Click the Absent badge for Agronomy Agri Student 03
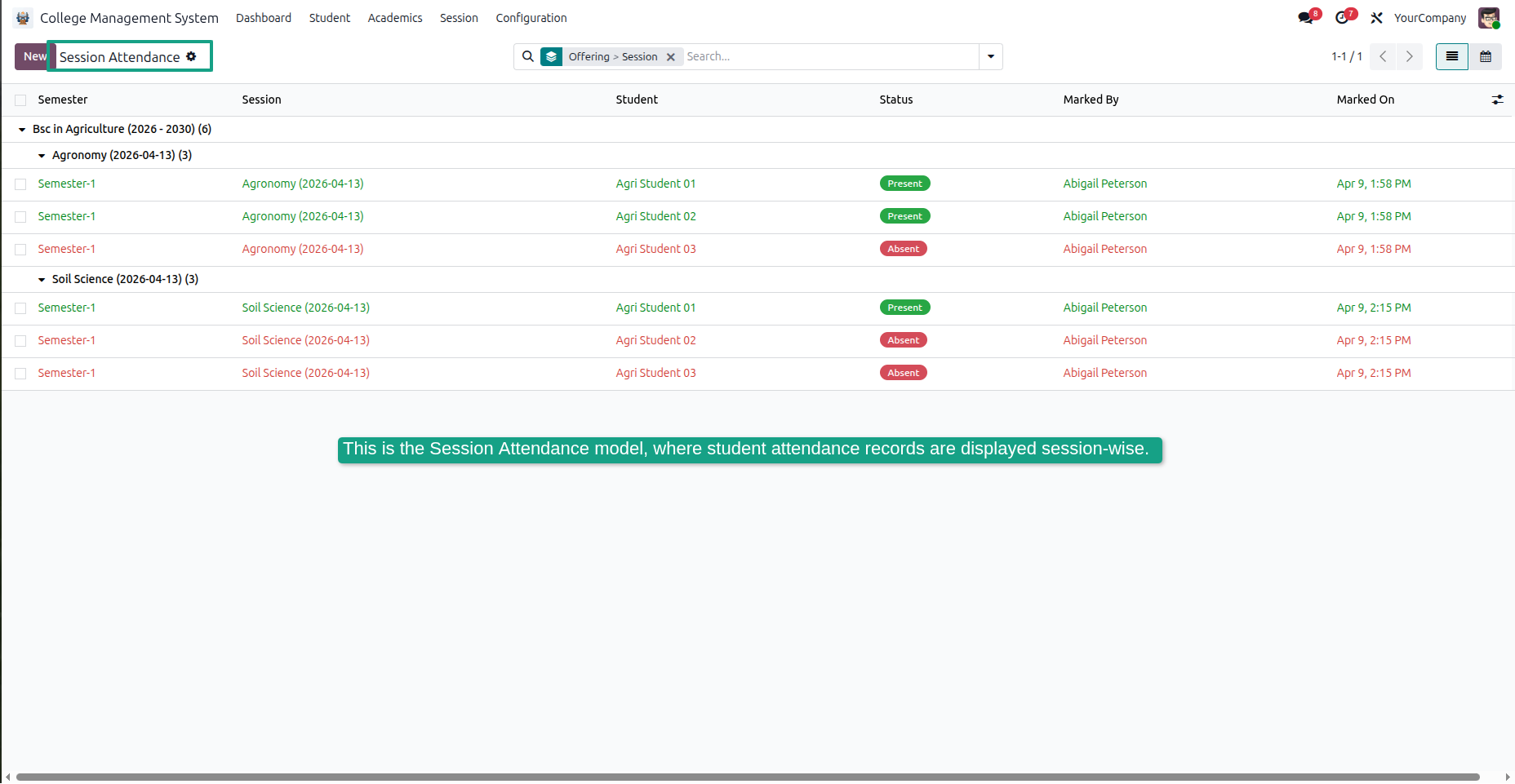The width and height of the screenshot is (1515, 784). pos(903,249)
